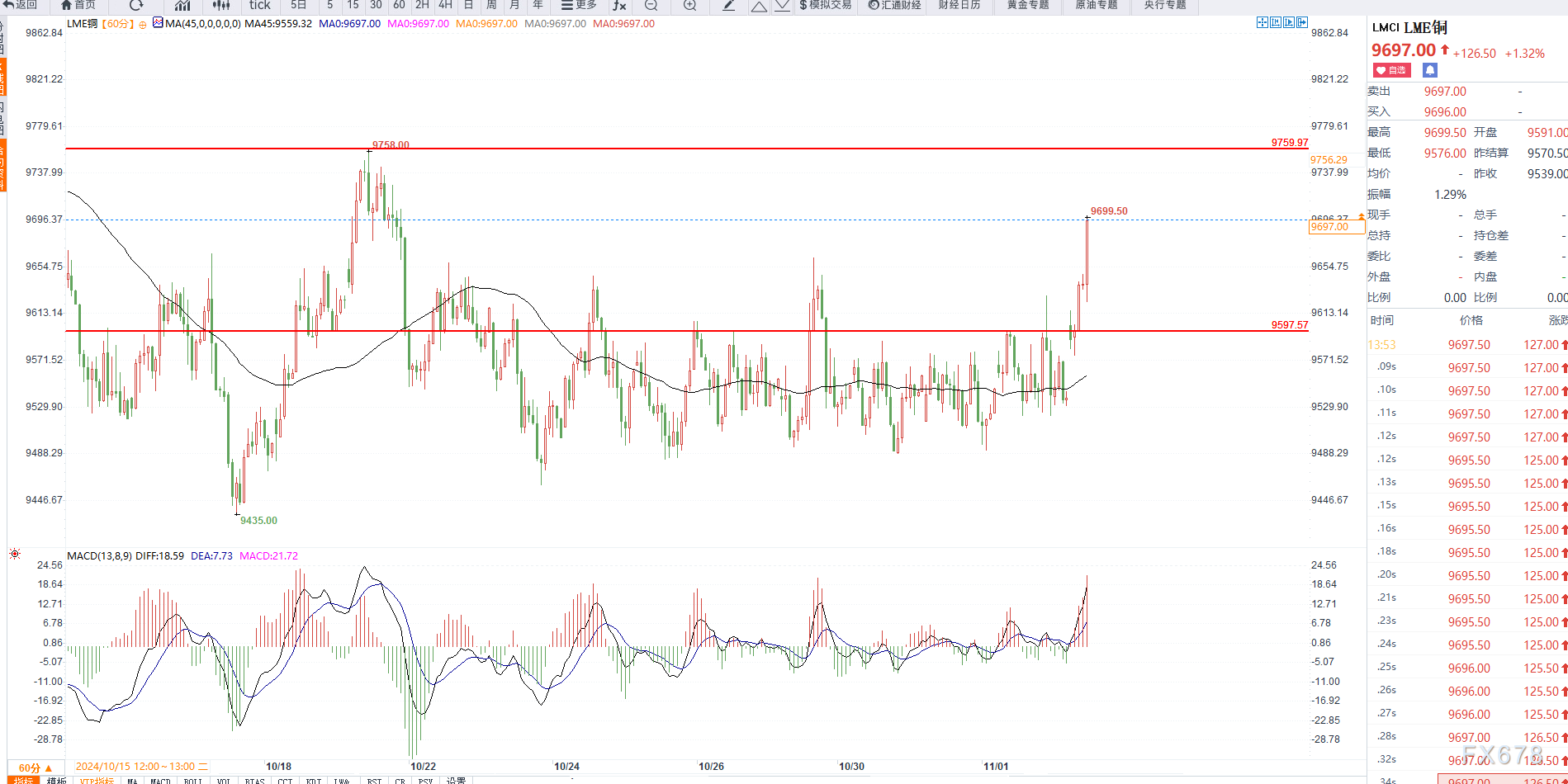This screenshot has width=1568, height=784.
Task: Select the 60 minute timeframe
Action: (x=399, y=5)
